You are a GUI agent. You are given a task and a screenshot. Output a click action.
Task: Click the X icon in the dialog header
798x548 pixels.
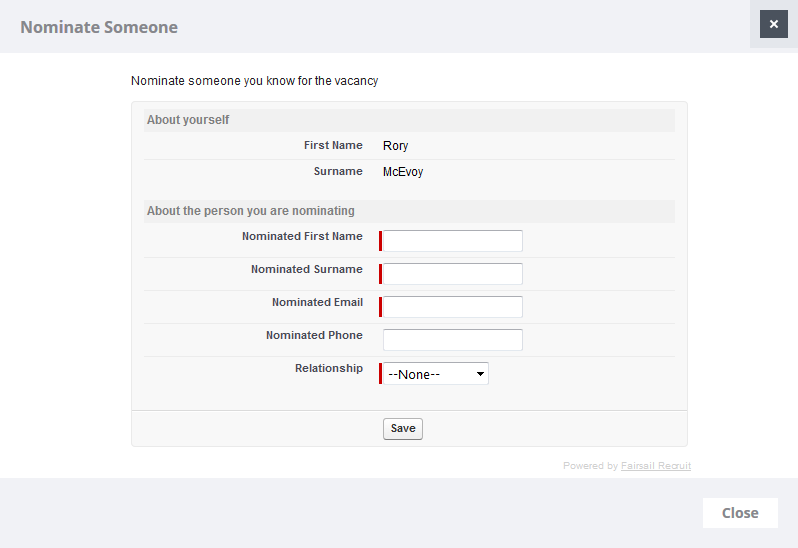pyautogui.click(x=773, y=24)
